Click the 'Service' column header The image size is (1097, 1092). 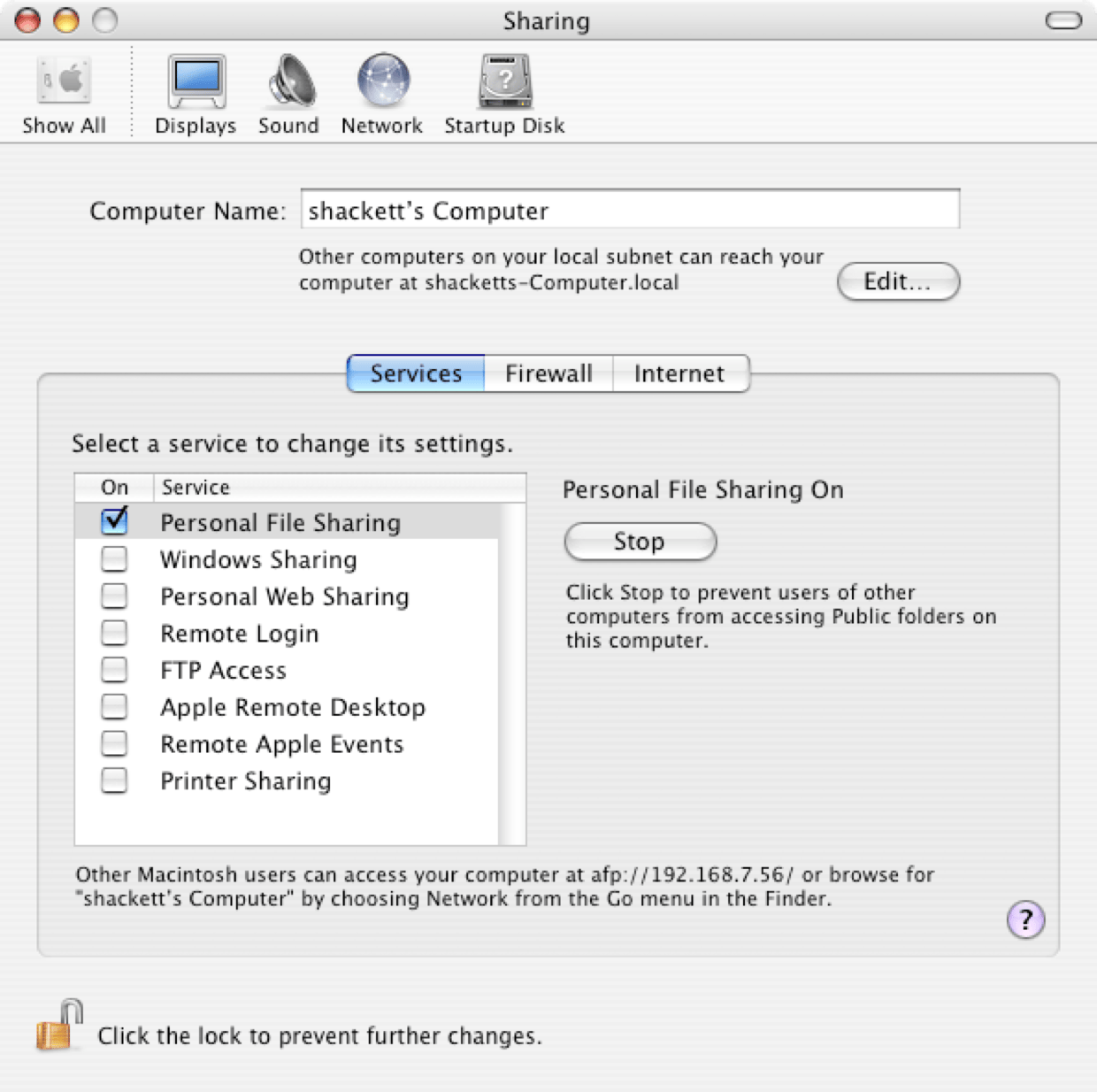341,488
